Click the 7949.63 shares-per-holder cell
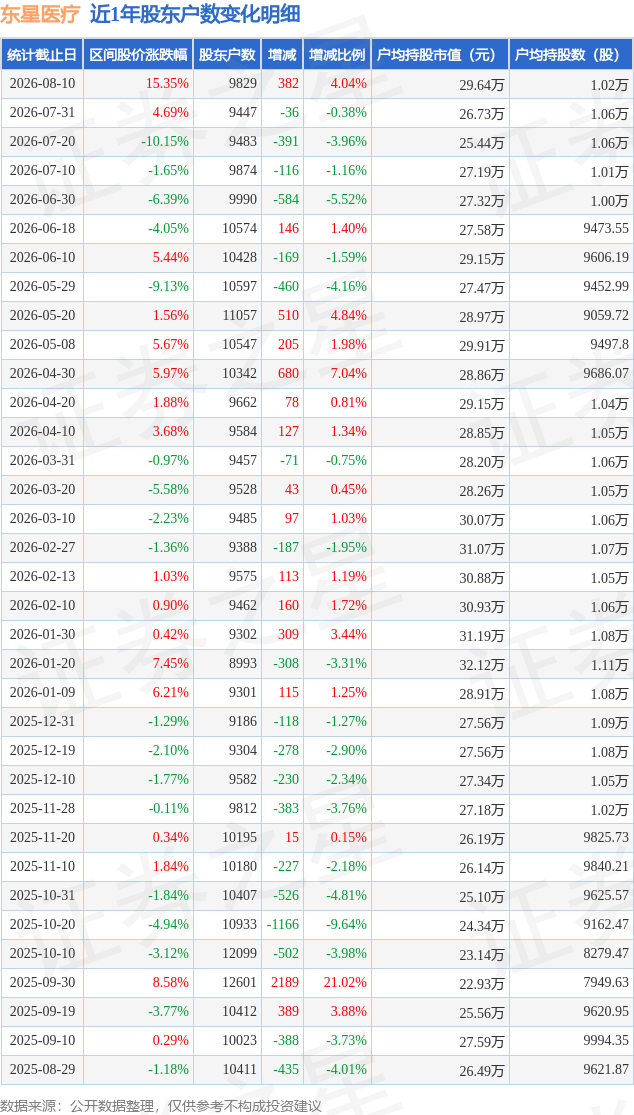This screenshot has width=634, height=1115. tap(603, 983)
